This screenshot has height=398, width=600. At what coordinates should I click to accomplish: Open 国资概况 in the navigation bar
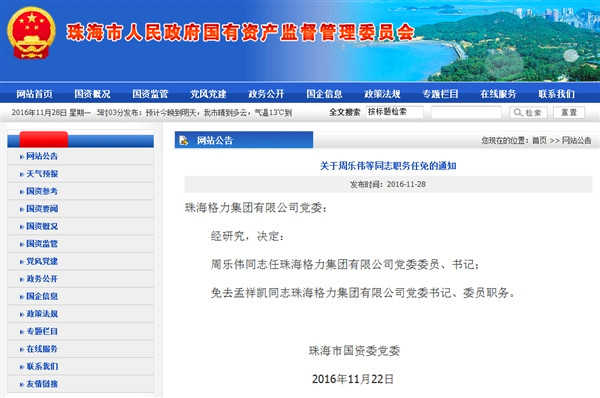pyautogui.click(x=92, y=94)
